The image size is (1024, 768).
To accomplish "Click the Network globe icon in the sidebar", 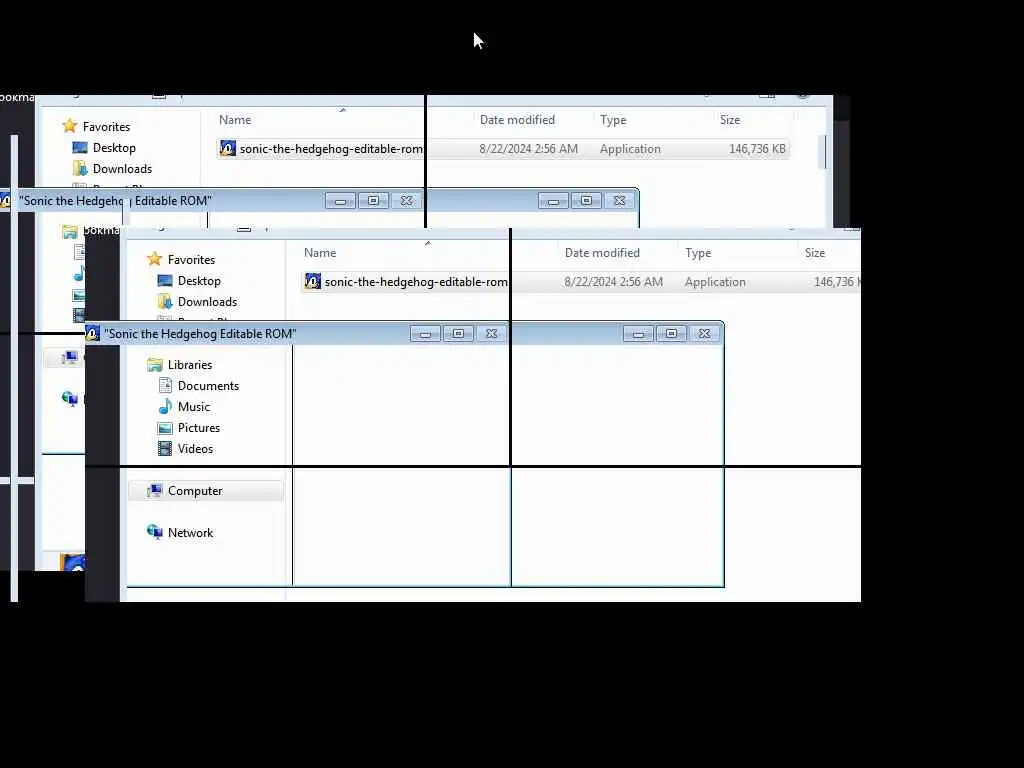I will 155,532.
